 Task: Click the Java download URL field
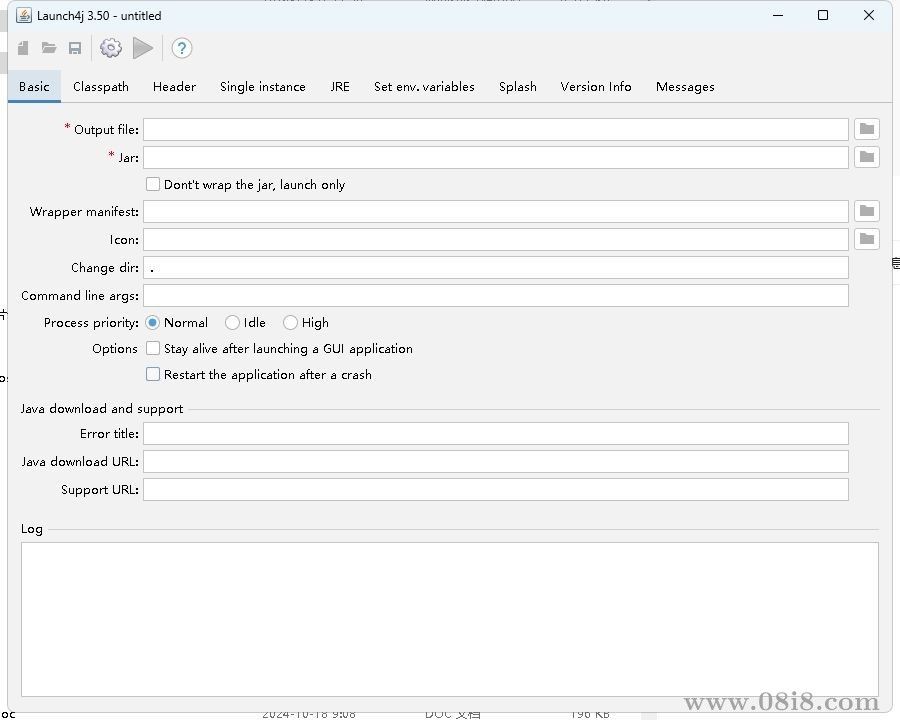pyautogui.click(x=496, y=462)
